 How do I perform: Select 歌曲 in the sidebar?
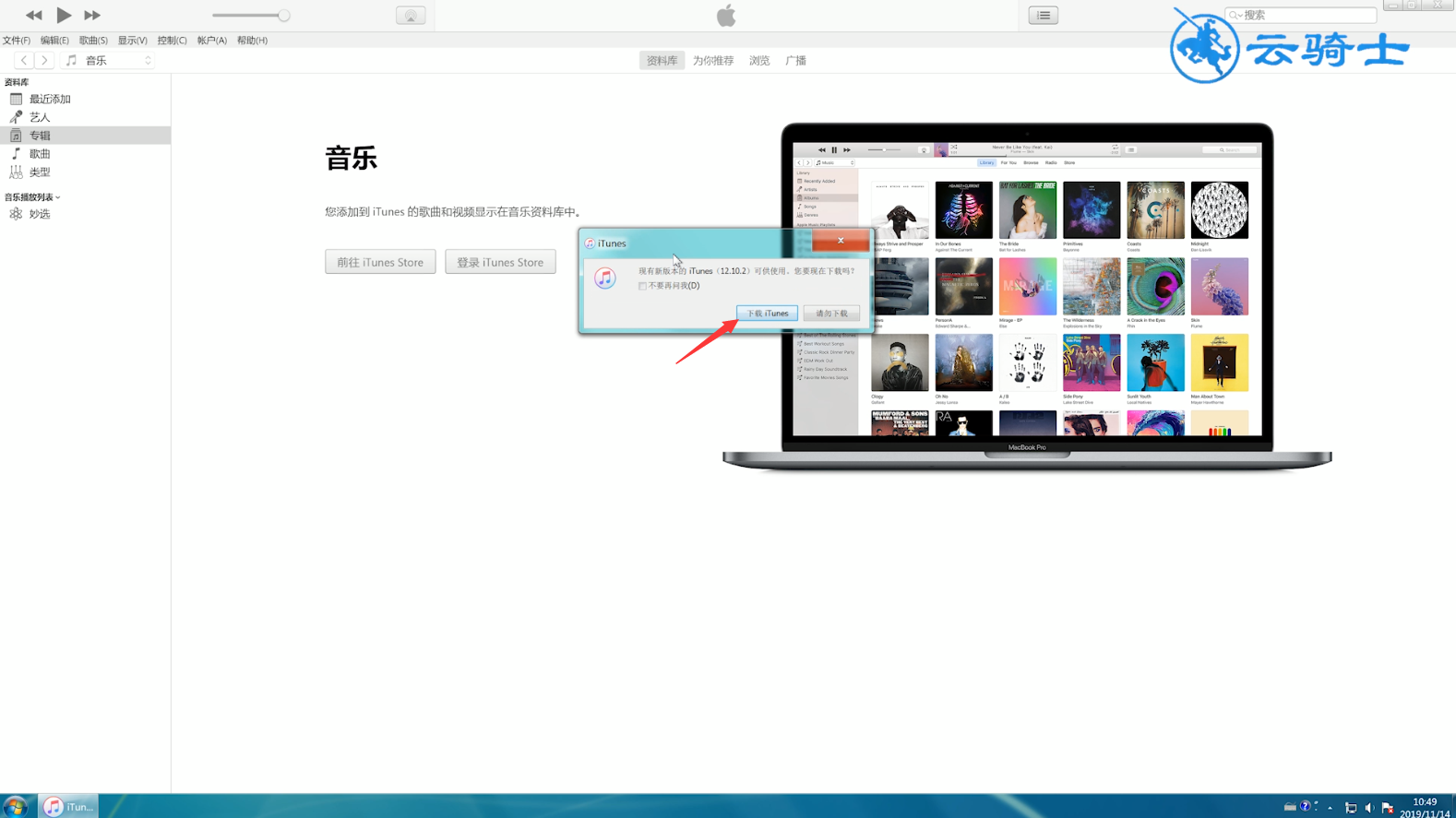click(x=85, y=154)
